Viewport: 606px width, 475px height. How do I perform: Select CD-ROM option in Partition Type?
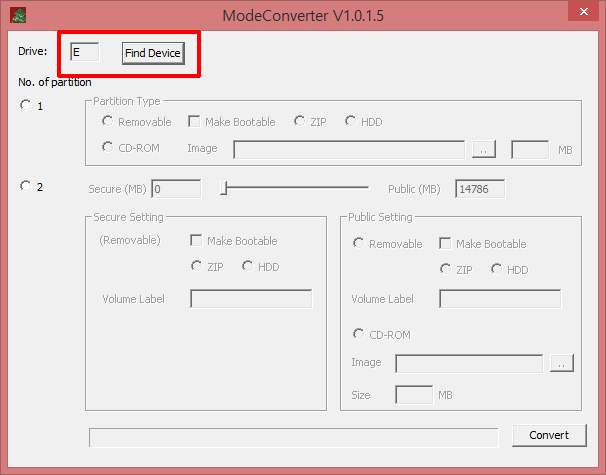[108, 148]
